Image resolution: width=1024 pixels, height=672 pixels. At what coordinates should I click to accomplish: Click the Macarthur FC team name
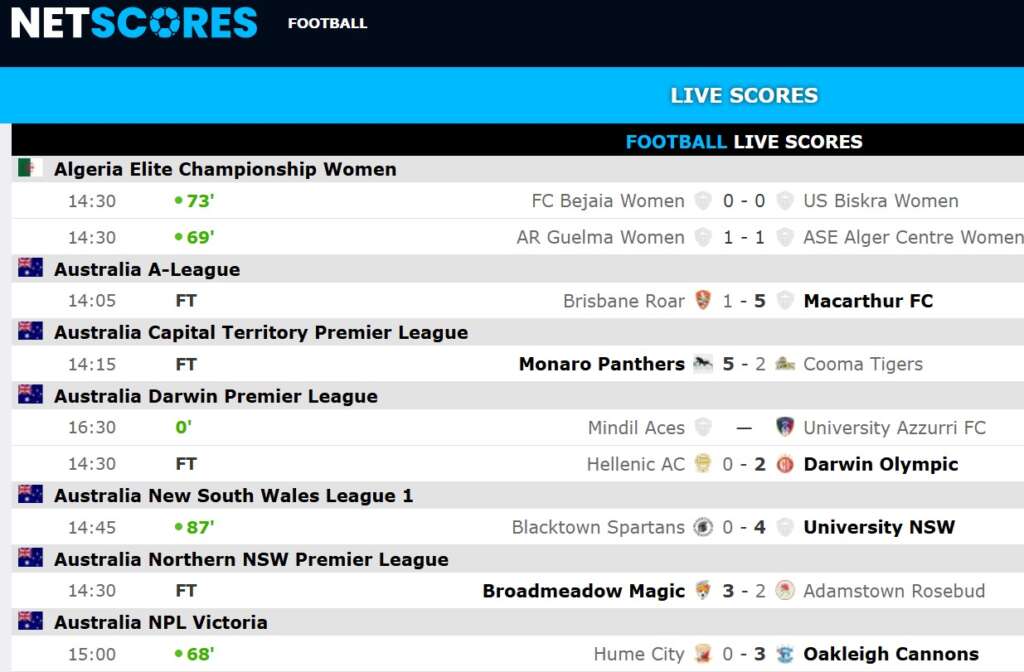coord(868,301)
